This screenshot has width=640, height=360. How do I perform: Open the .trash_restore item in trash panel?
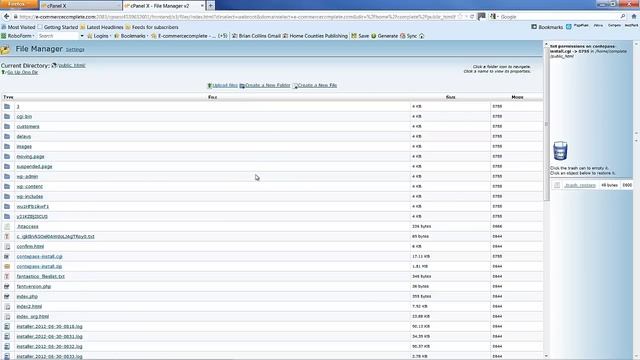coord(580,185)
